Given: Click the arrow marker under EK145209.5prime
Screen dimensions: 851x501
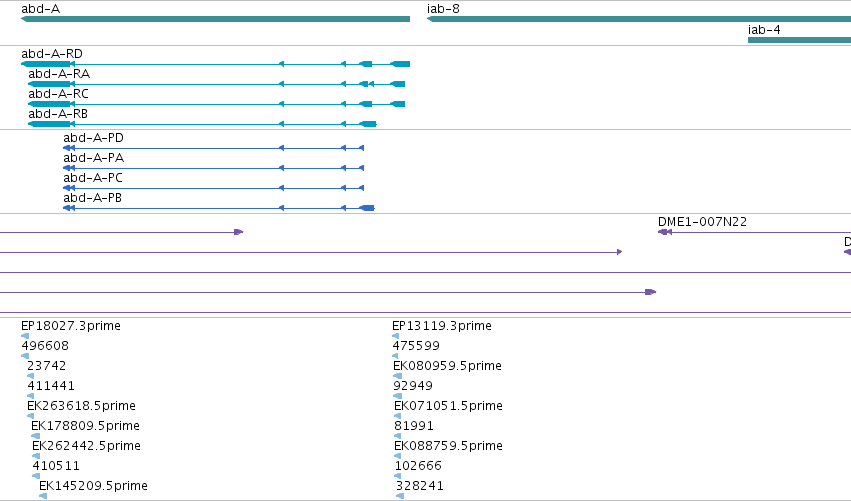Looking at the screenshot, I should [43, 496].
